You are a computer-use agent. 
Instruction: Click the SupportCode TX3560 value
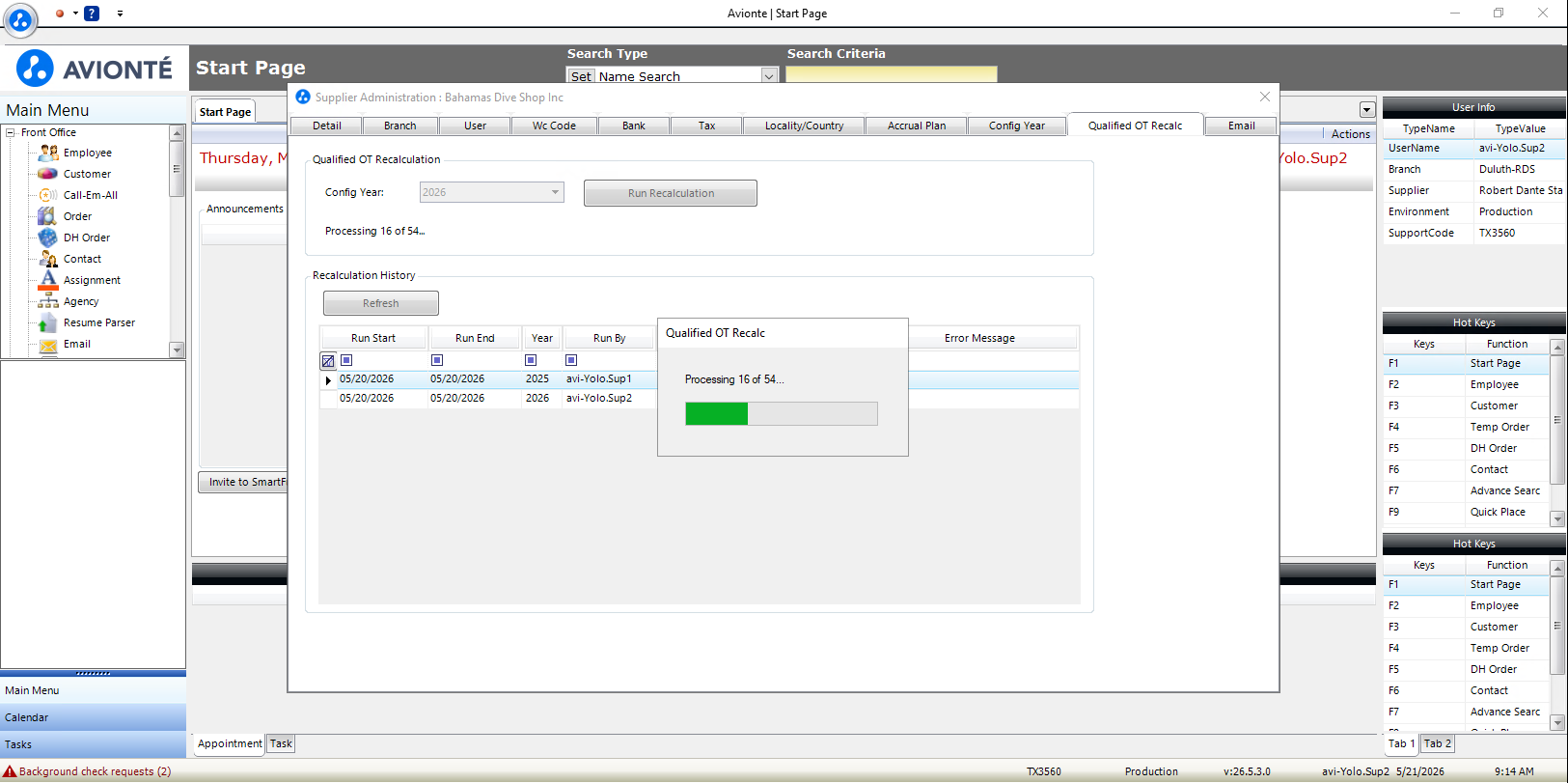[x=1498, y=233]
